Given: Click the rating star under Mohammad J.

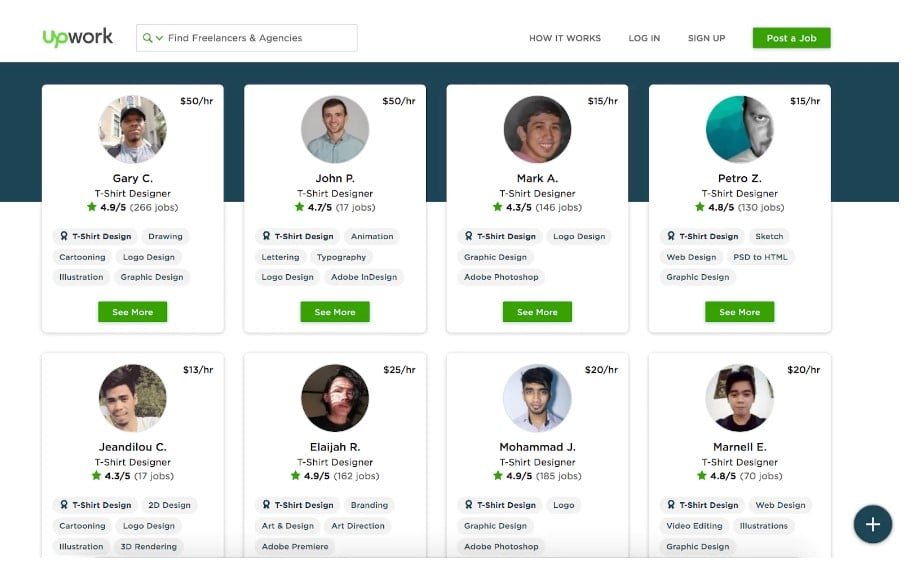Looking at the screenshot, I should 498,475.
